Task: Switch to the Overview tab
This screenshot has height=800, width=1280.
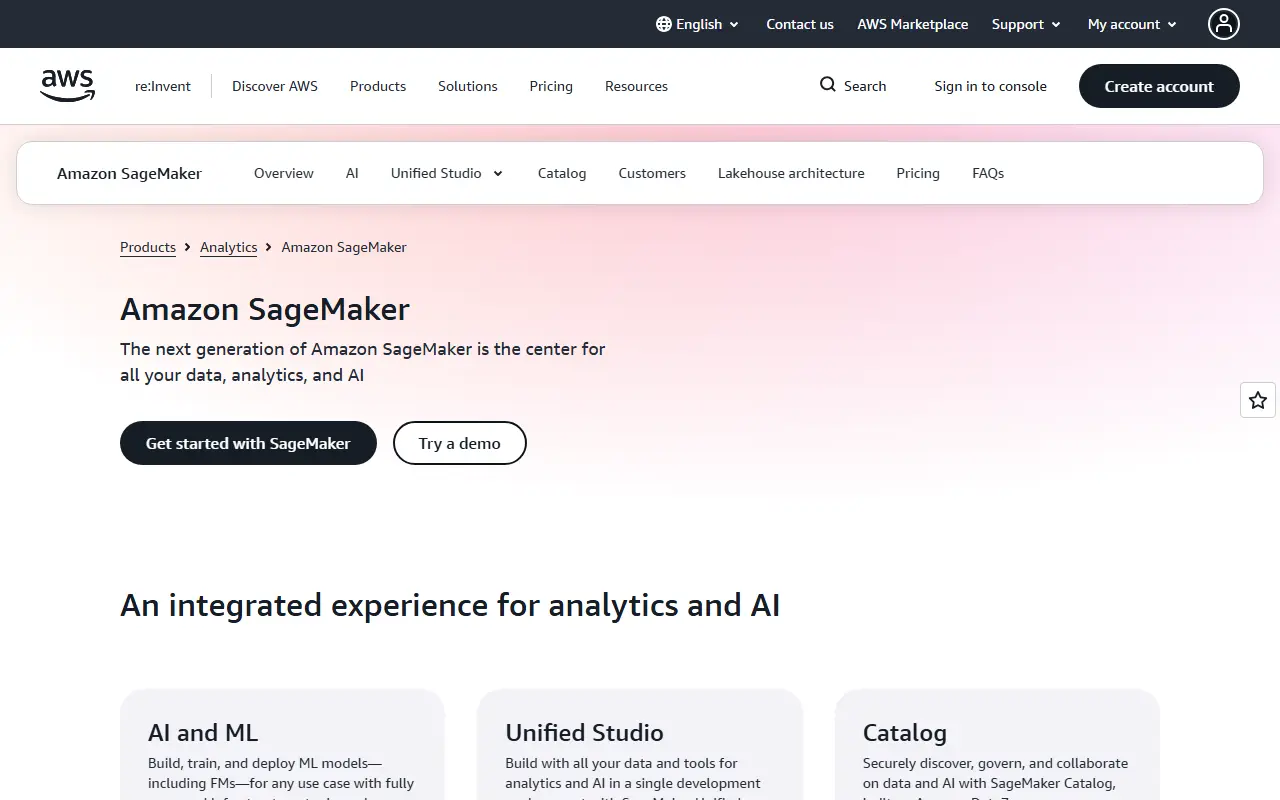Action: (284, 173)
